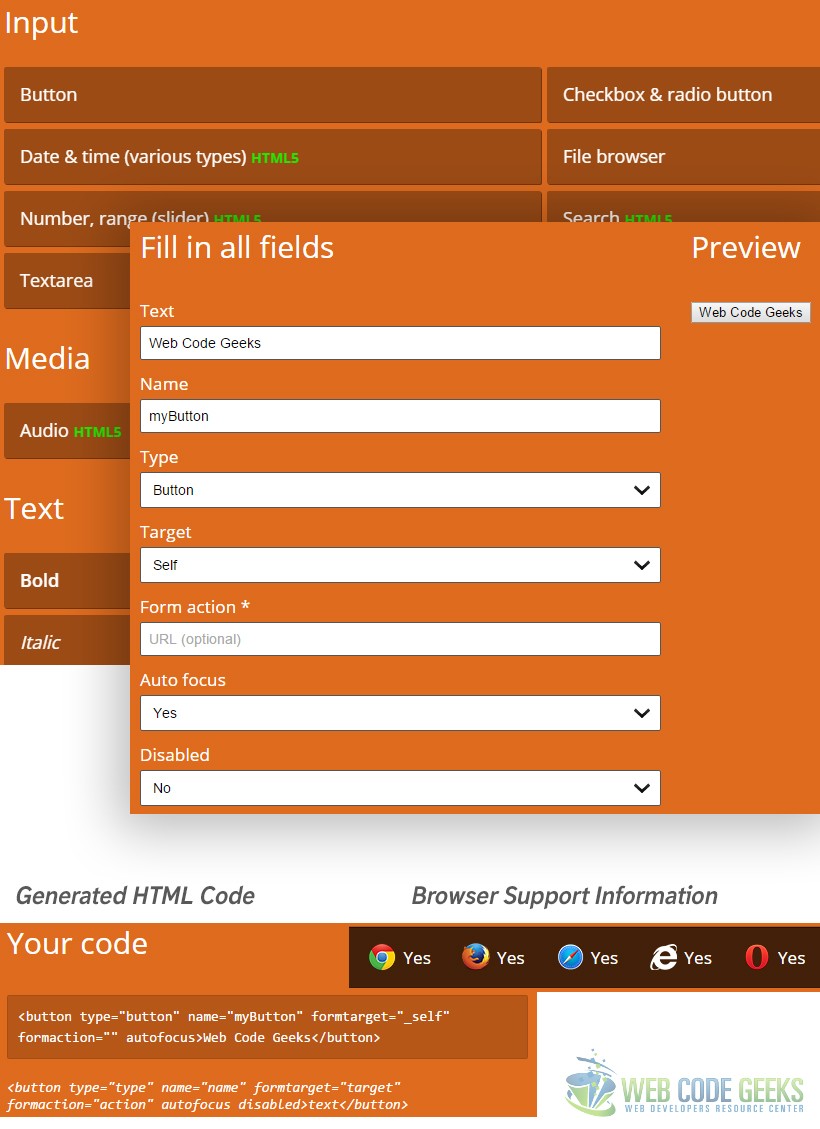Select the Bold text tile
This screenshot has width=820, height=1129.
click(x=67, y=580)
